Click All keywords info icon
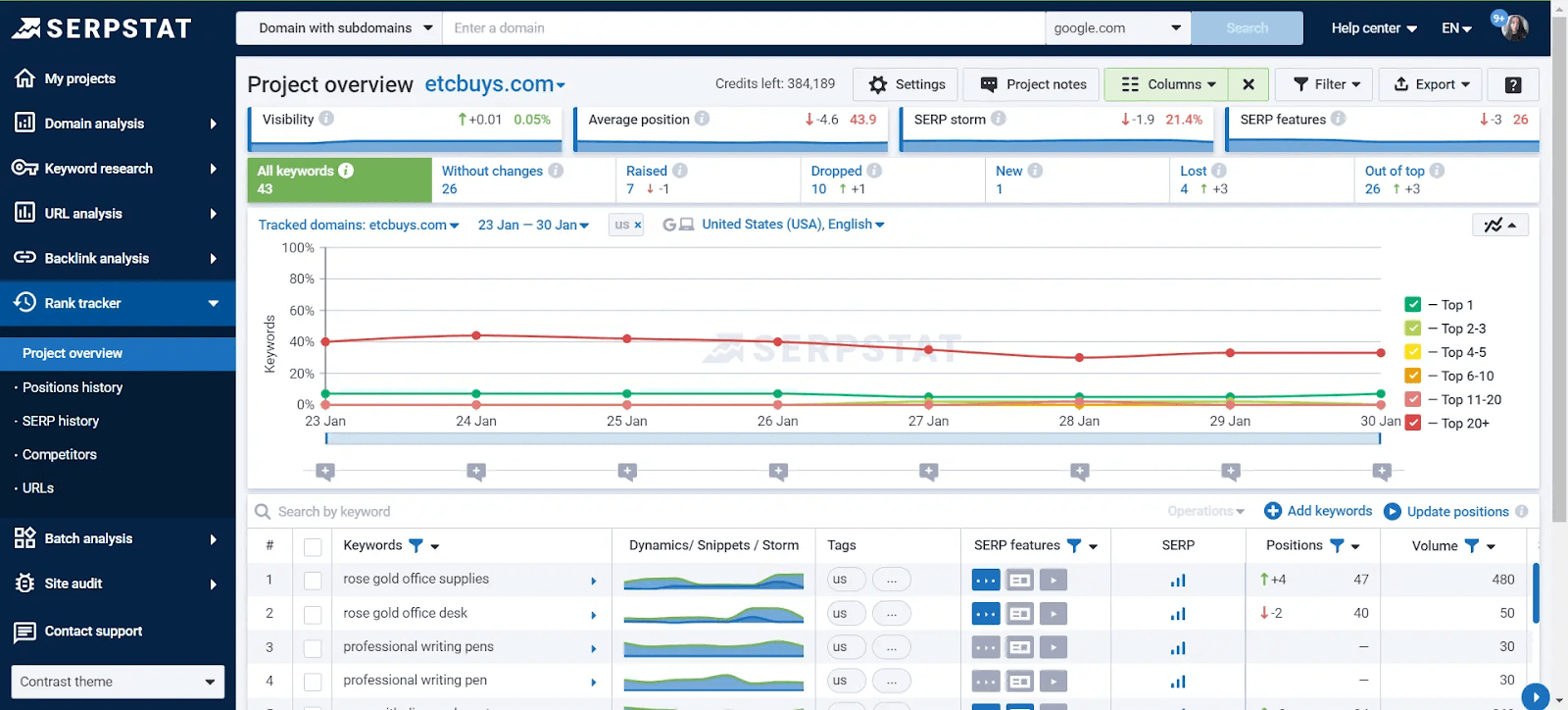 click(x=346, y=170)
